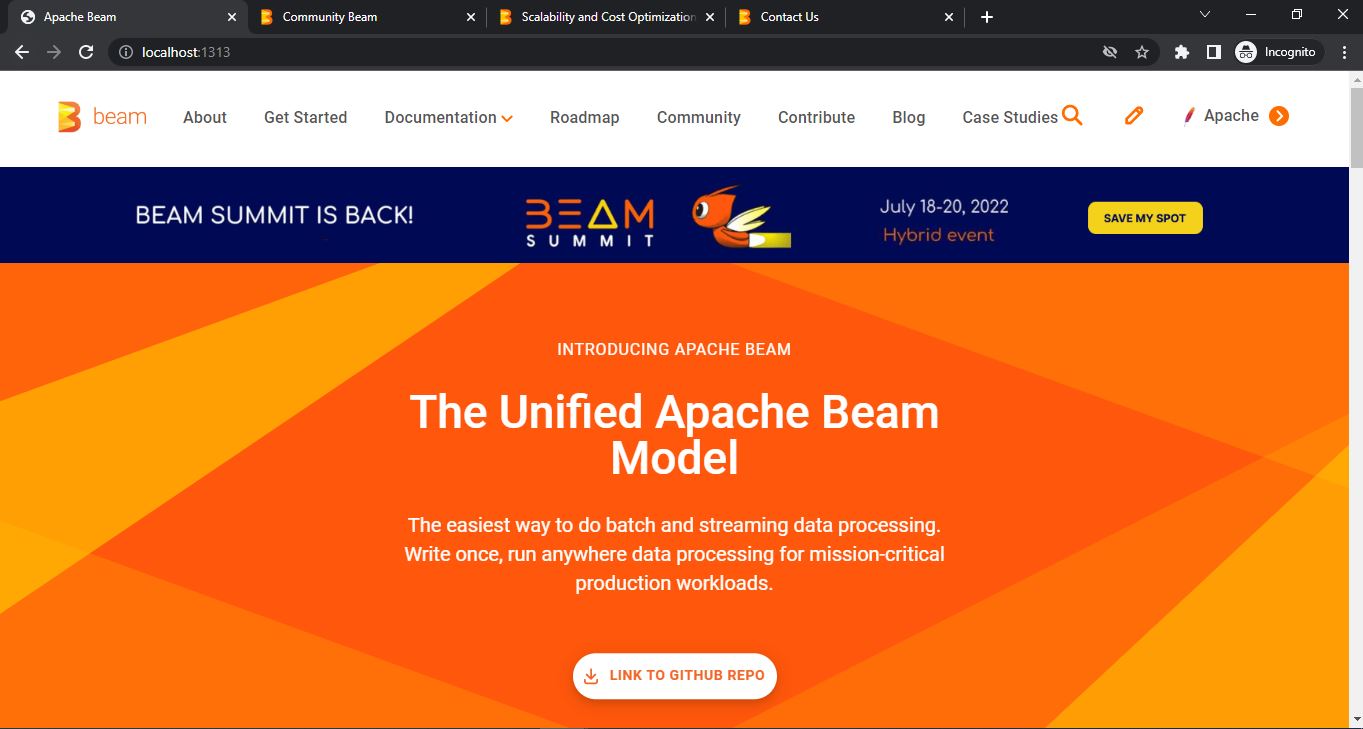Expand Apache menu with orange arrow
This screenshot has height=729, width=1363.
(x=1279, y=116)
